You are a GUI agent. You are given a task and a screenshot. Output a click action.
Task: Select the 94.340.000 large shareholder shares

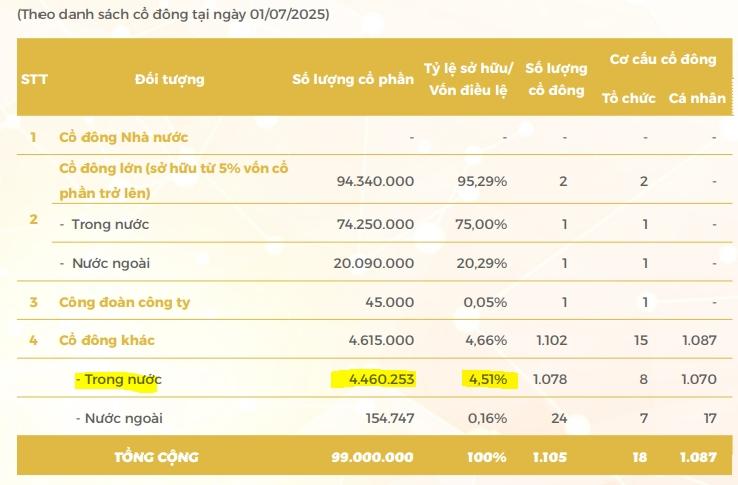376,182
